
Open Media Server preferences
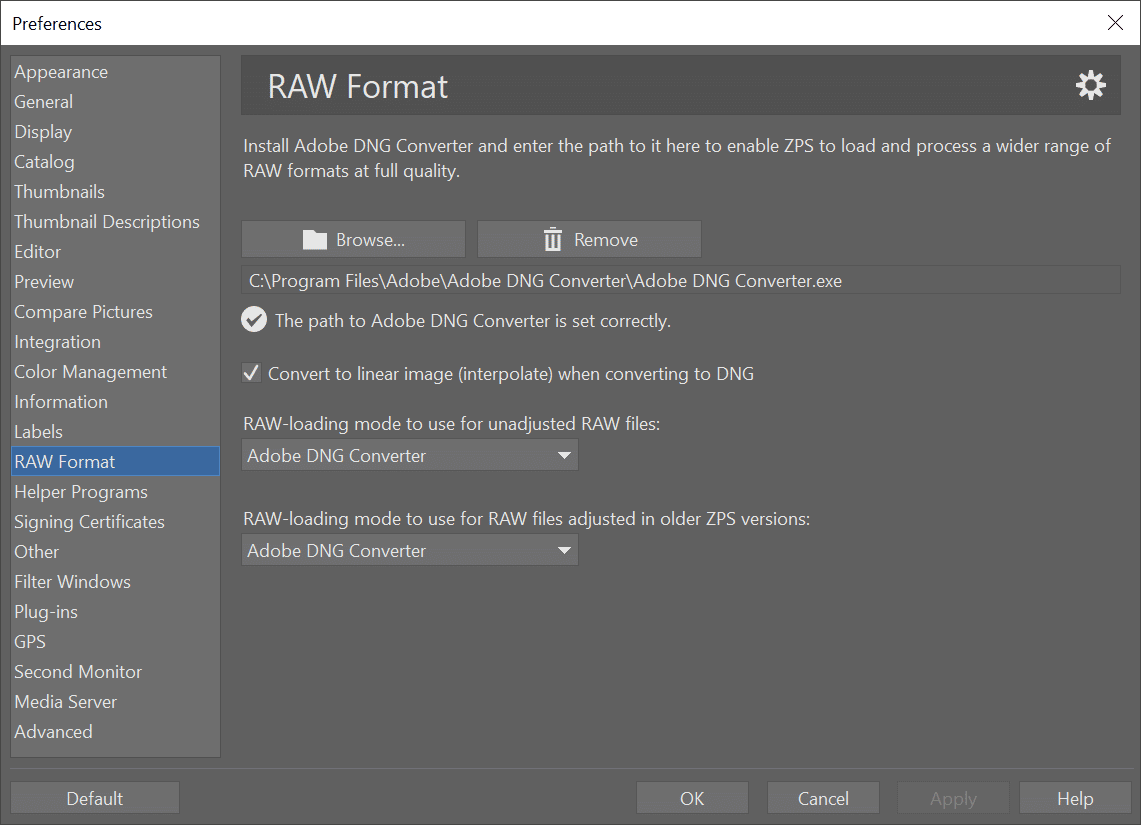click(x=115, y=701)
